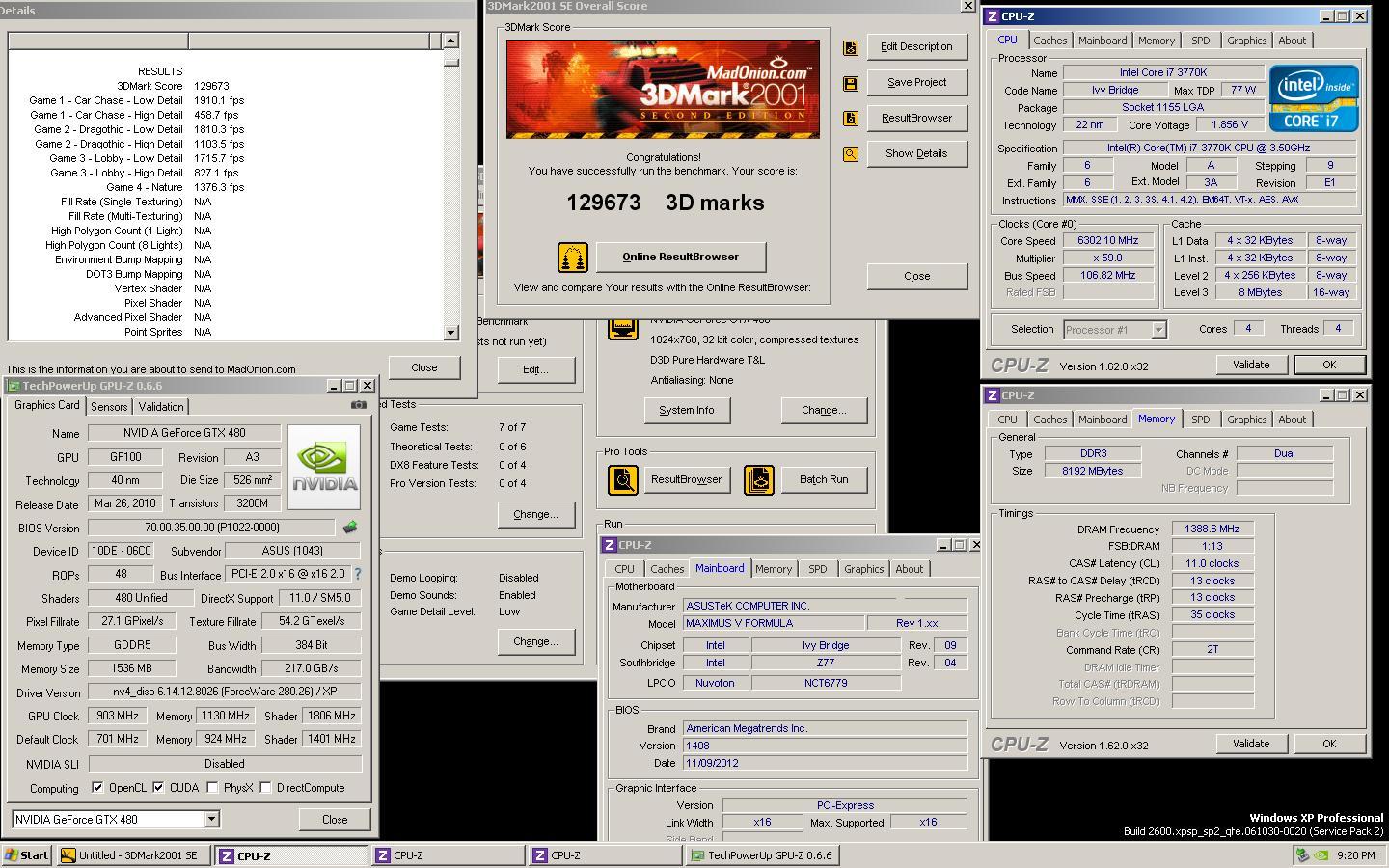Click the Show Details magnifier icon
The image size is (1389, 868).
coord(851,154)
